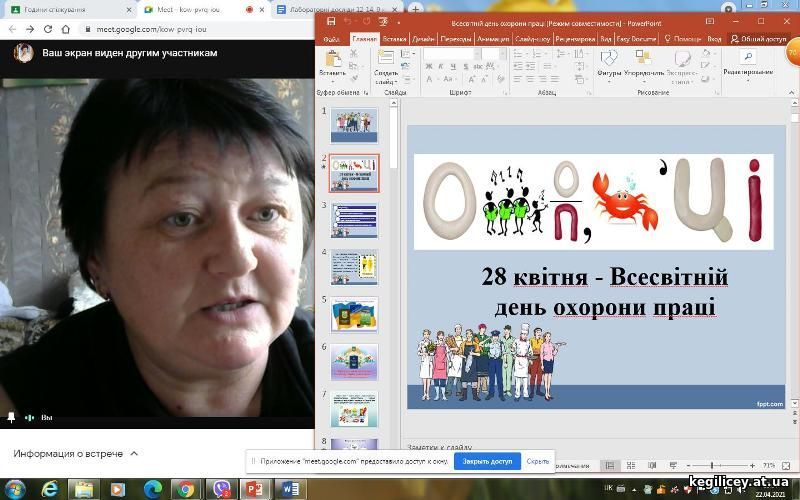
Task: Switch to Reading view in status bar
Action: (x=652, y=465)
